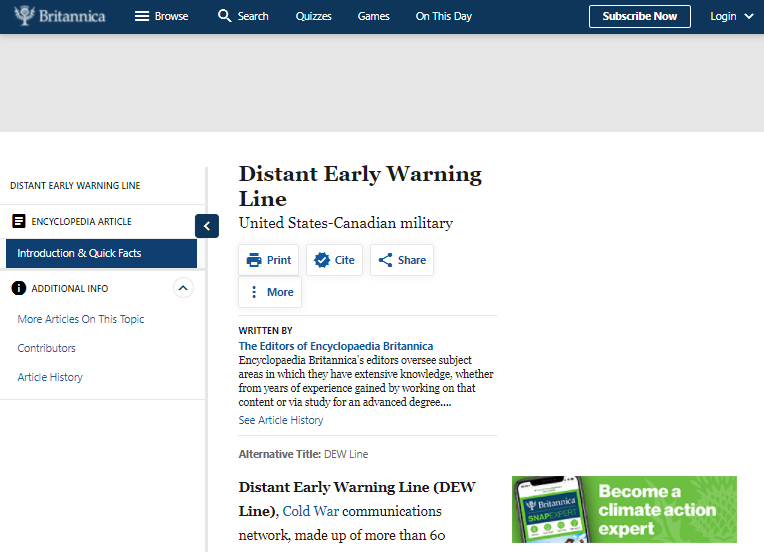Open More Articles On This Topic

pos(81,319)
